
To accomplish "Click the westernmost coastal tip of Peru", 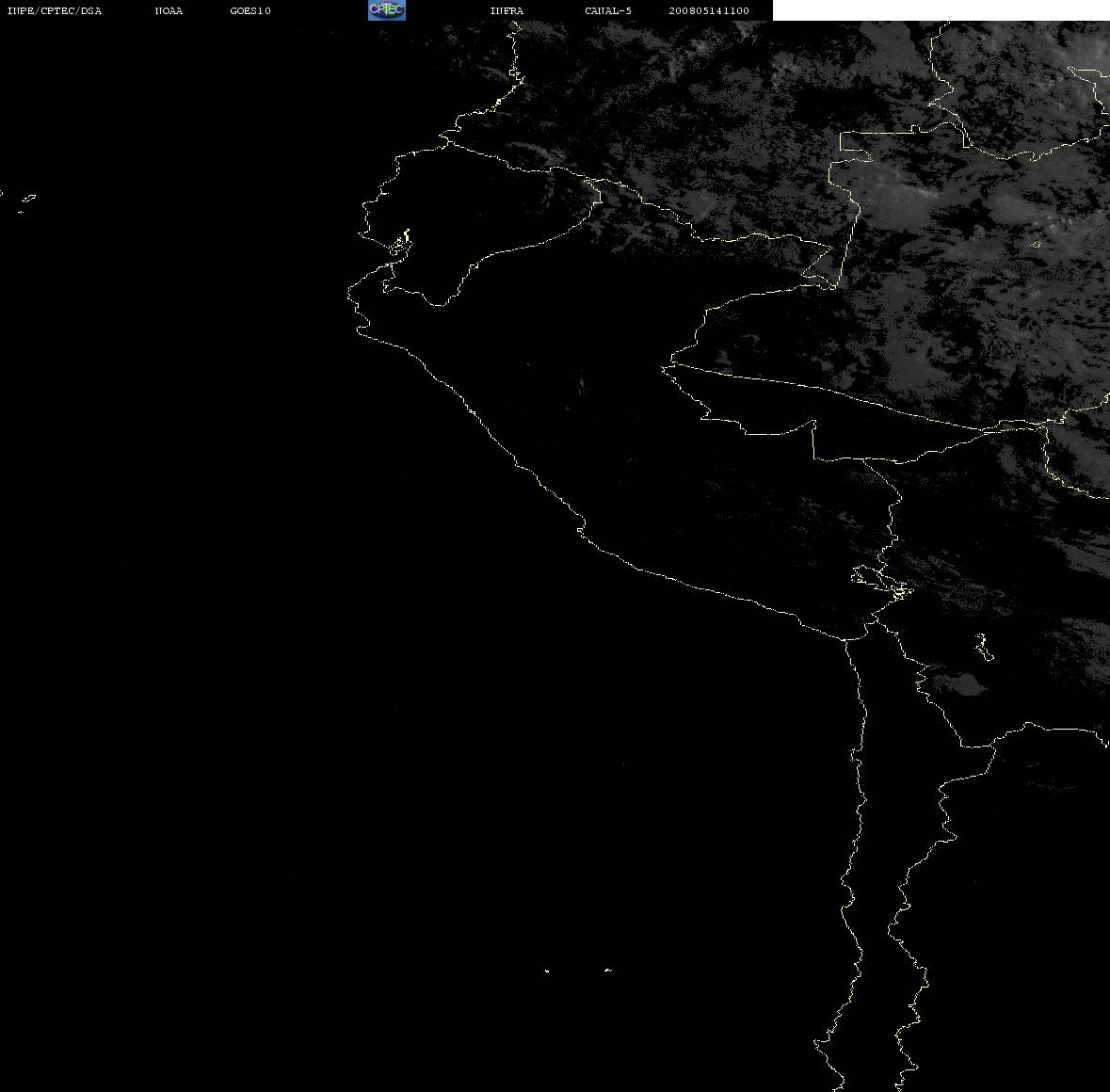I will [x=349, y=296].
